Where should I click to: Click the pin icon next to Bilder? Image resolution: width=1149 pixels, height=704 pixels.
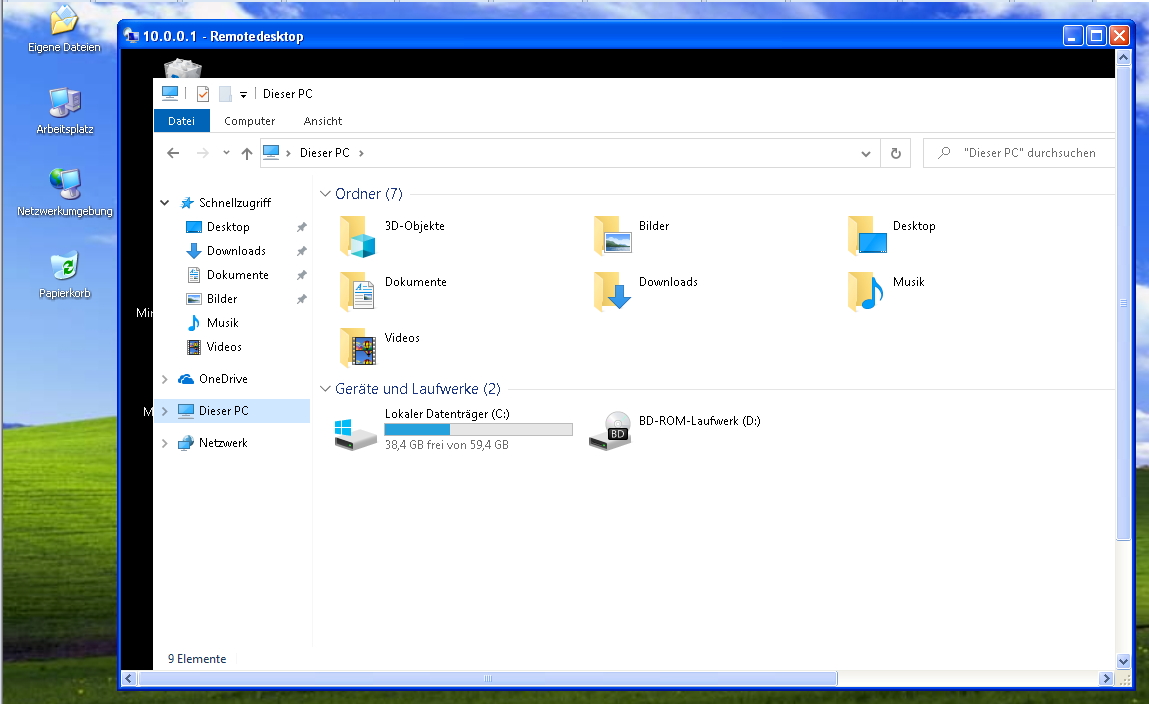click(x=301, y=299)
